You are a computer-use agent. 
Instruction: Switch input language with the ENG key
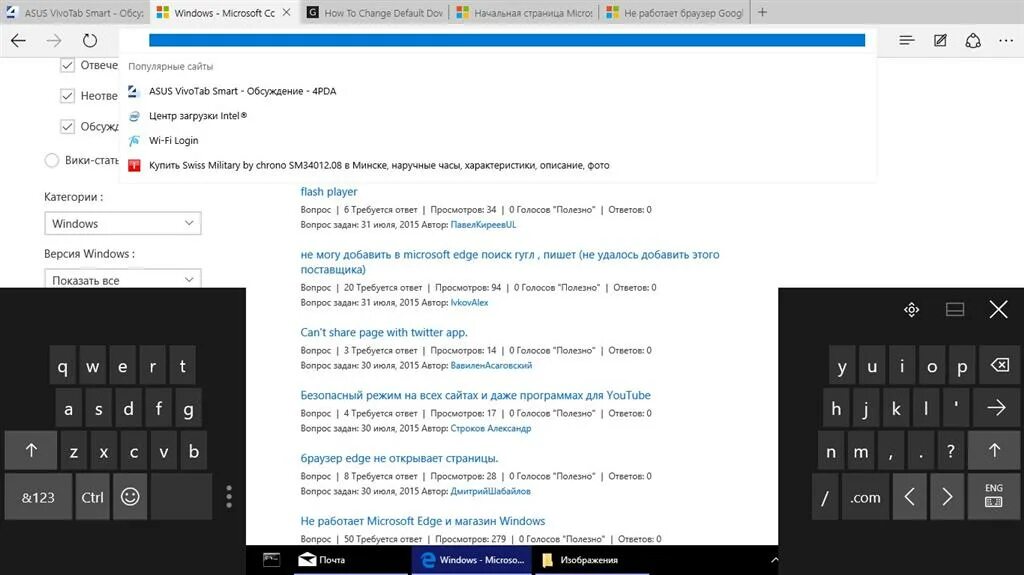click(993, 497)
